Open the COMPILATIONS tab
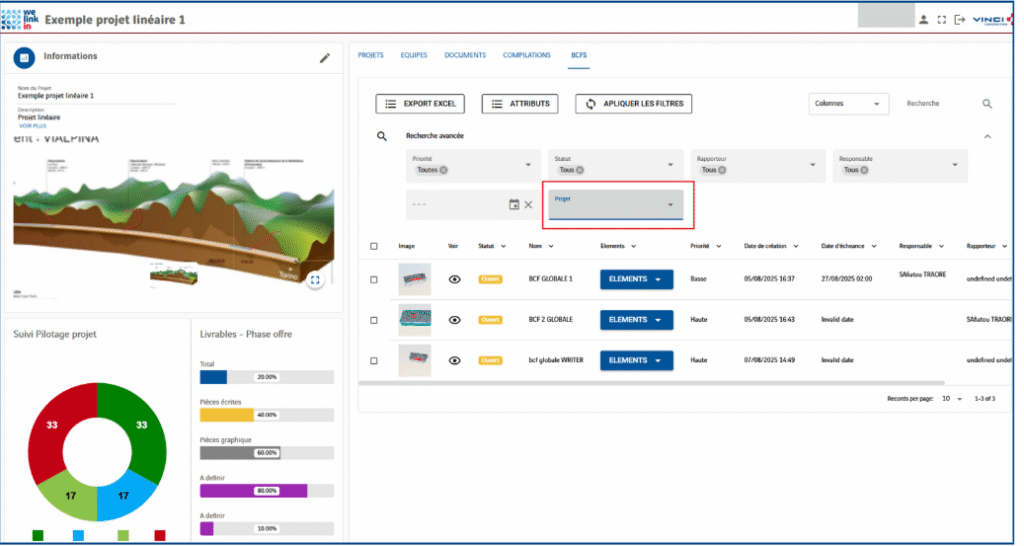The width and height of the screenshot is (1024, 546). coord(526,55)
